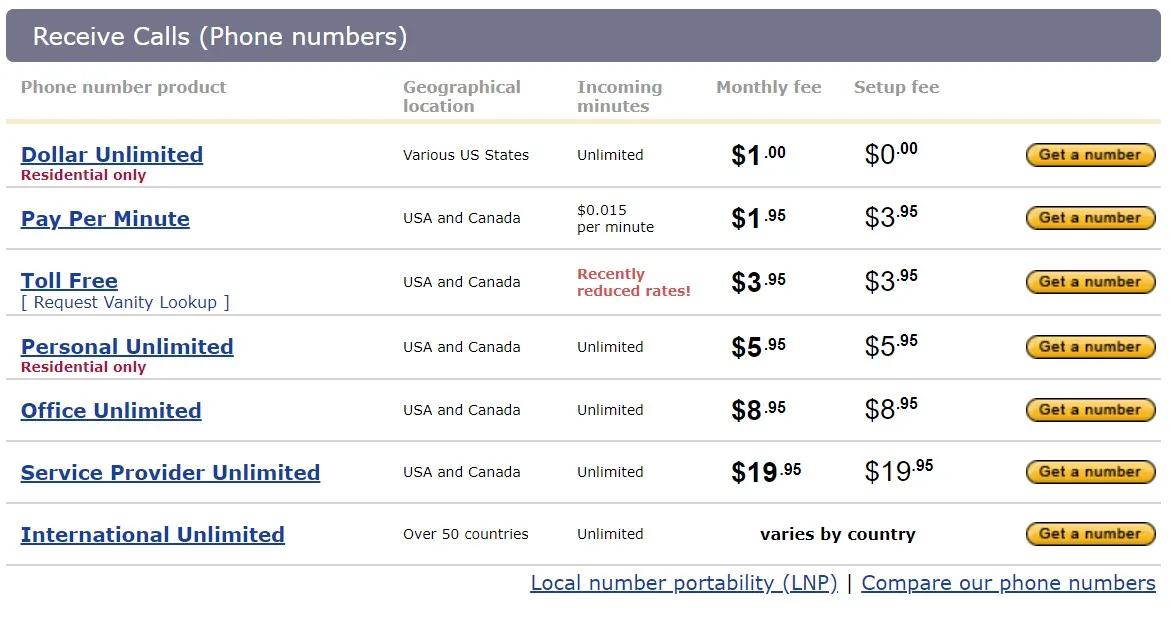This screenshot has height=633, width=1171.
Task: Get a number for Office Unlimited
Action: 1090,410
